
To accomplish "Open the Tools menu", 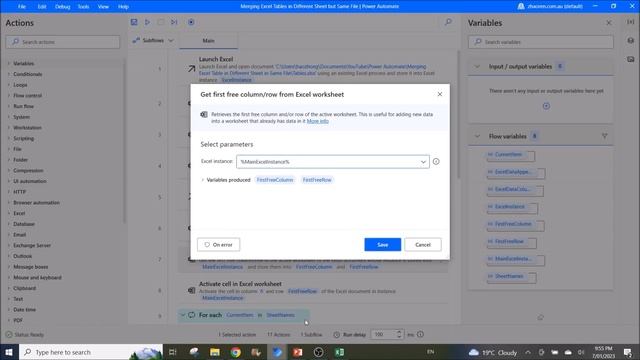I will (83, 7).
